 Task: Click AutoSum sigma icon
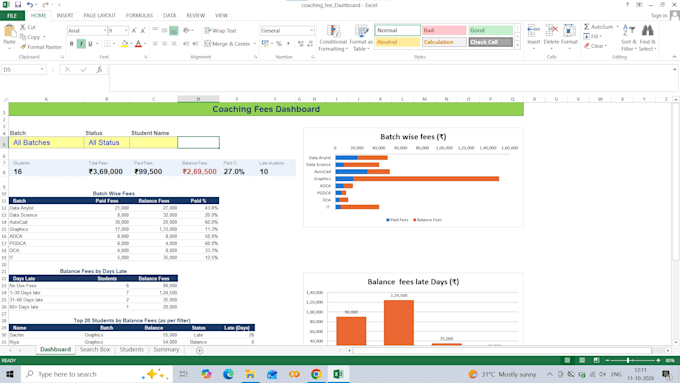click(586, 27)
